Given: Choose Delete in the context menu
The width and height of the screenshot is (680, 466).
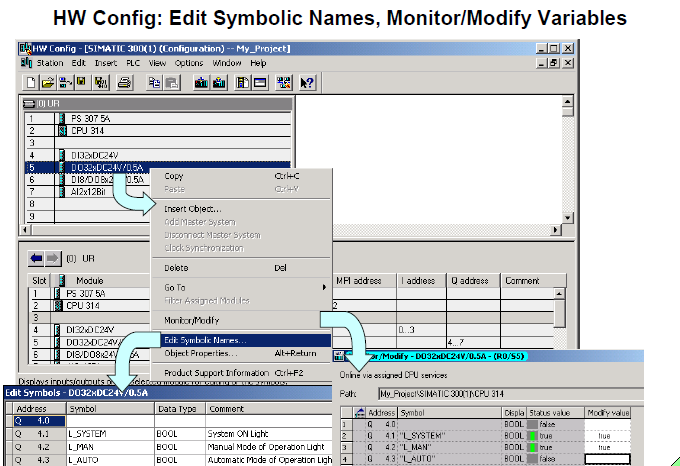Looking at the screenshot, I should [241, 268].
